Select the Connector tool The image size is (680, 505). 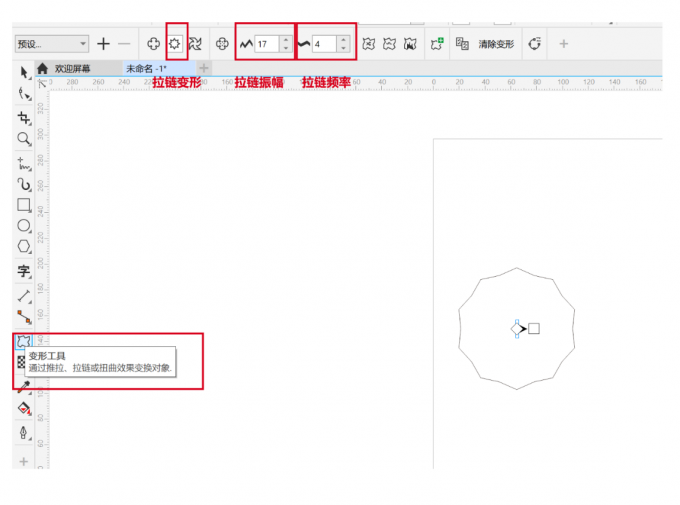click(24, 317)
